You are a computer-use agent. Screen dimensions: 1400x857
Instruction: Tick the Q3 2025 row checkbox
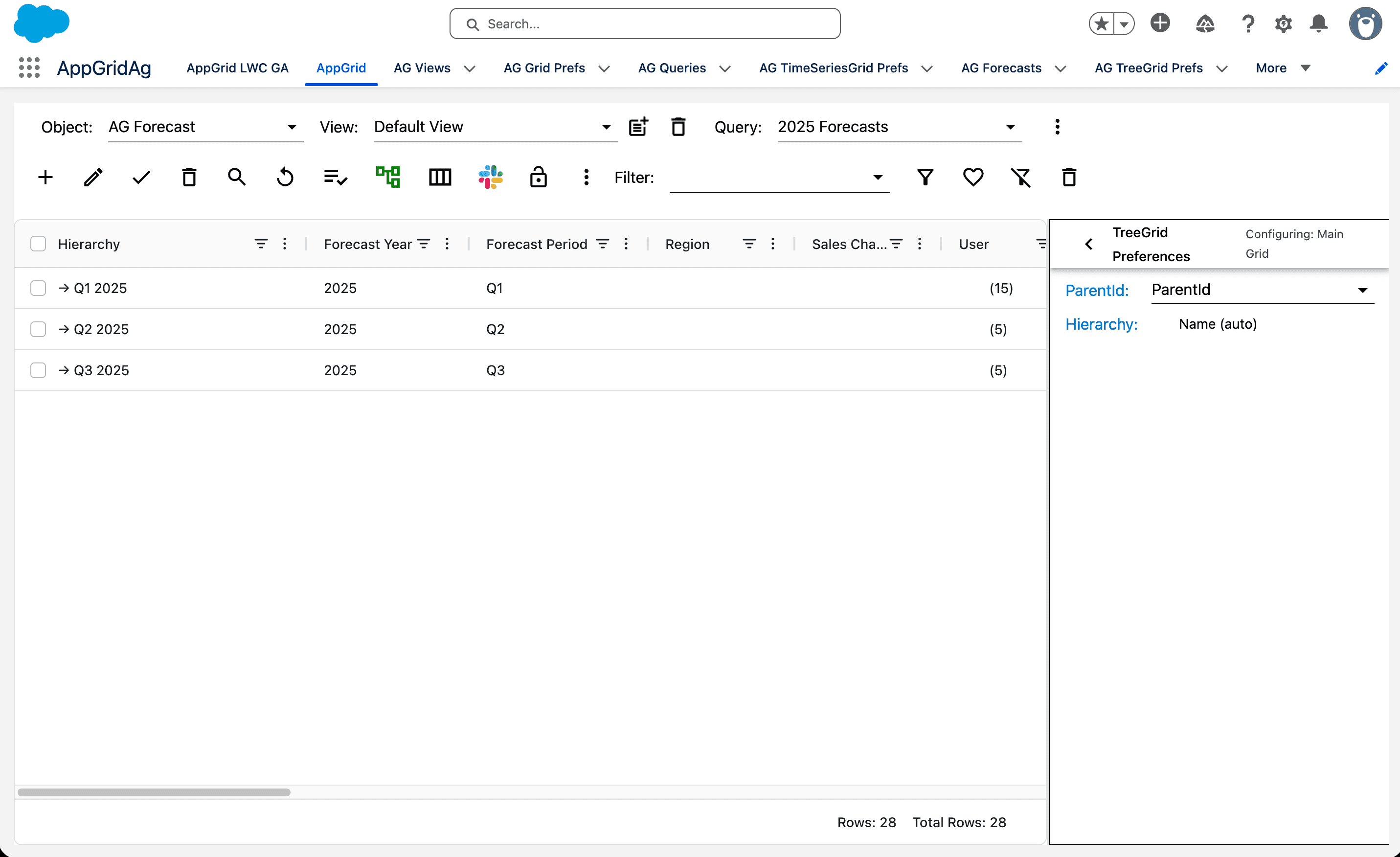(x=38, y=370)
